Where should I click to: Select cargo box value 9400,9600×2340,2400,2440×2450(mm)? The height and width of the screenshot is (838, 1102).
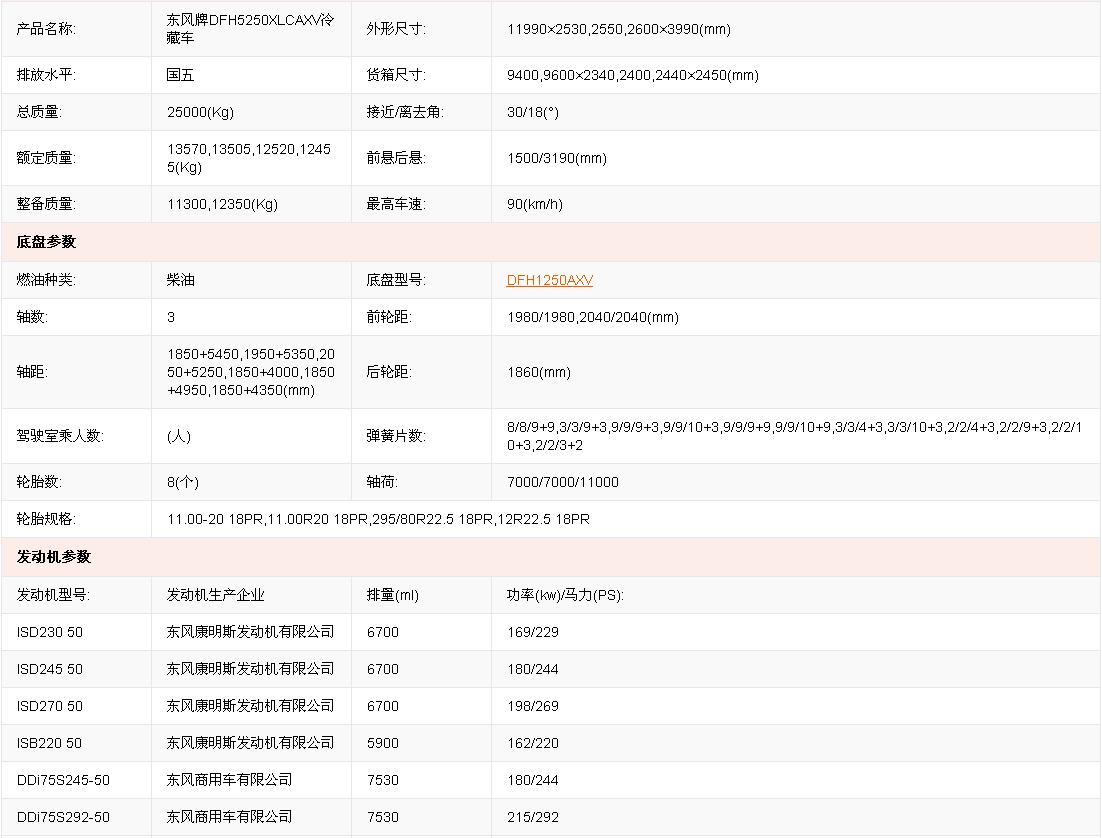click(633, 75)
